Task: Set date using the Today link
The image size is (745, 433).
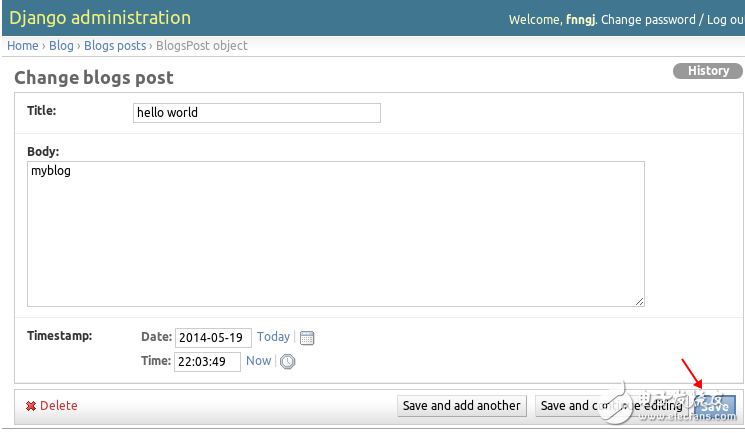Action: (x=273, y=337)
